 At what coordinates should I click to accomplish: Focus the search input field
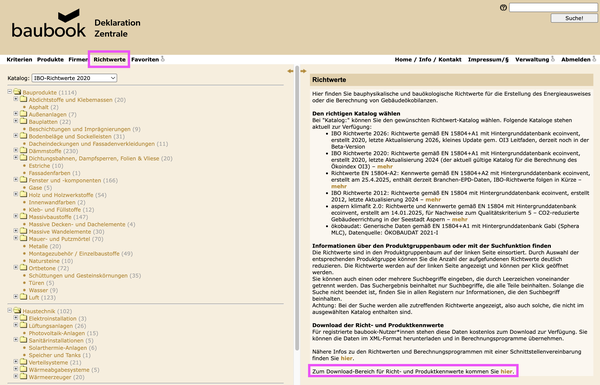tap(553, 8)
